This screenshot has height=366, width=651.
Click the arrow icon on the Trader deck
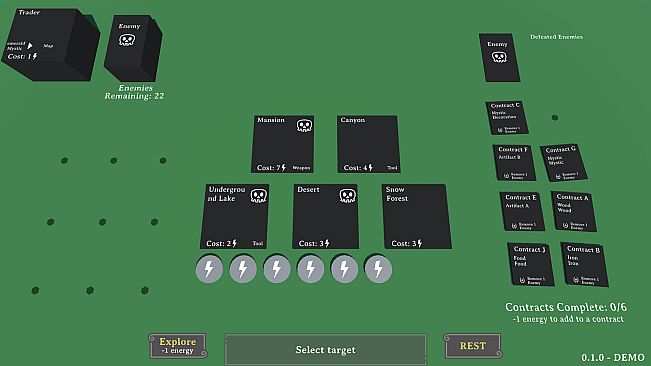(30, 46)
